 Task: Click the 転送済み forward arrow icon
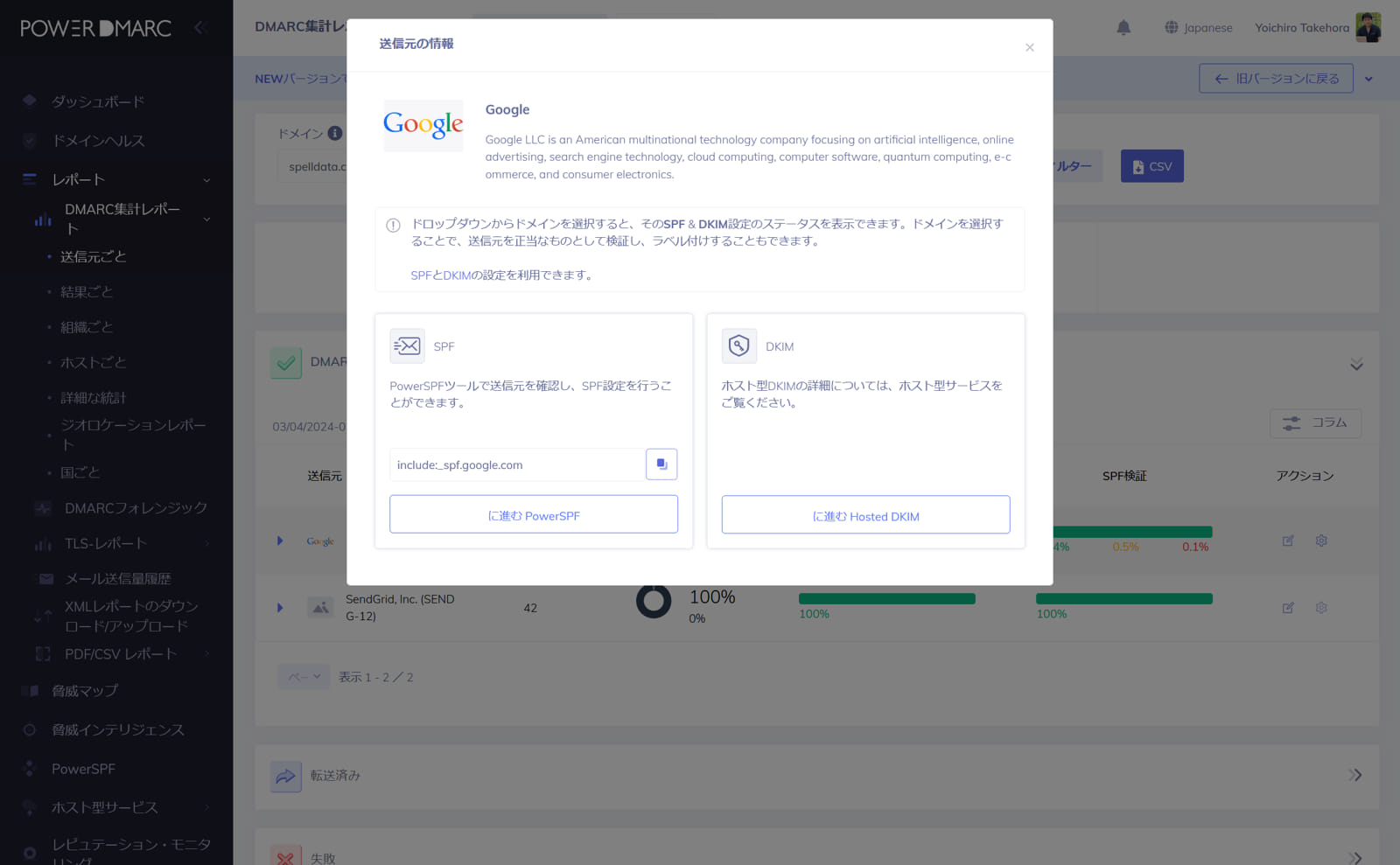(x=286, y=776)
